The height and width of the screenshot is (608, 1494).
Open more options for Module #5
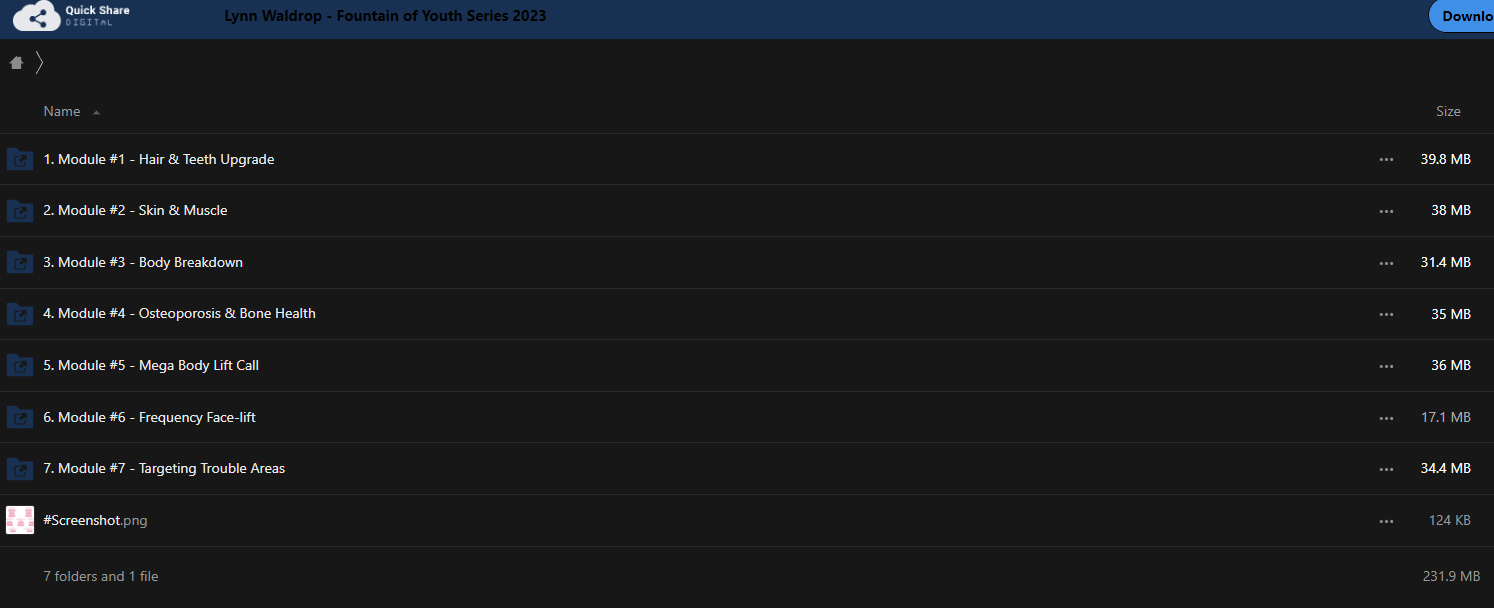[x=1386, y=366]
